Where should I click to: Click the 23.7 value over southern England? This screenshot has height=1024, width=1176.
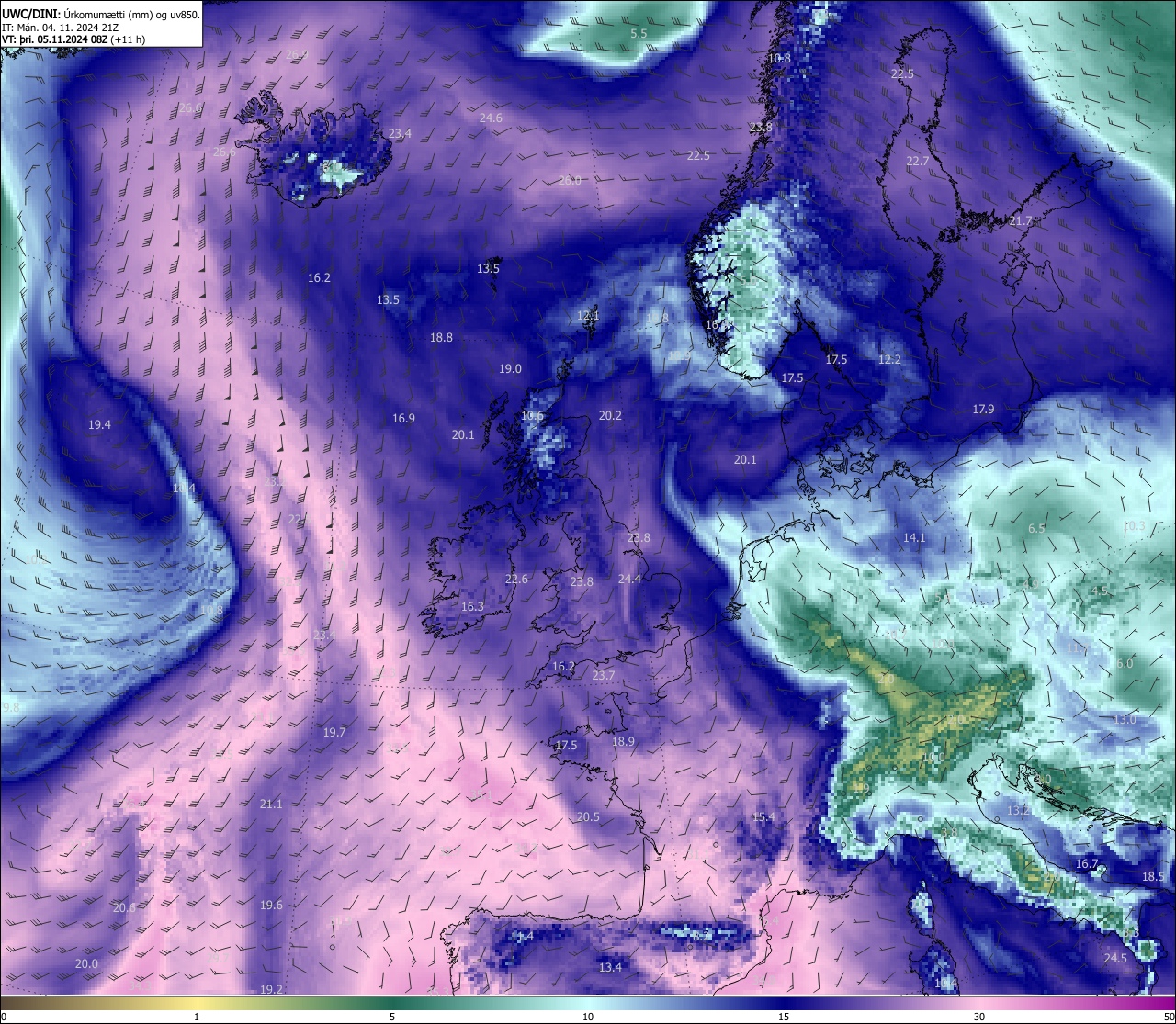pyautogui.click(x=604, y=675)
